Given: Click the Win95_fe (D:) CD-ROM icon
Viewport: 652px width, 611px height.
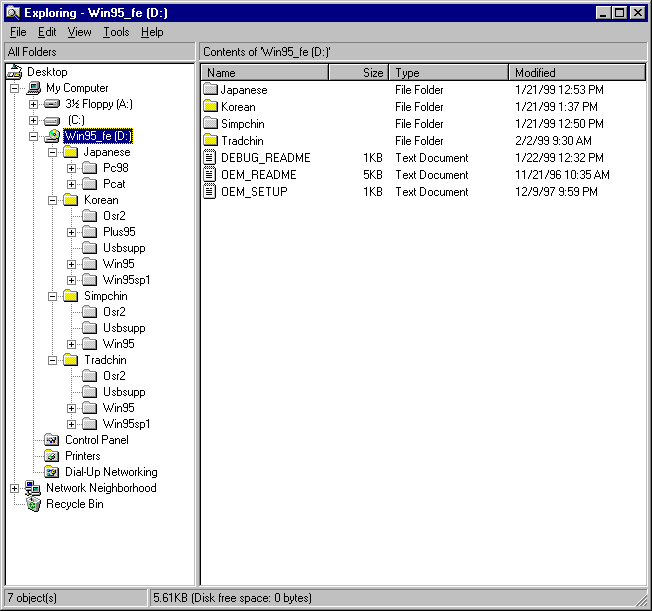Looking at the screenshot, I should point(53,136).
